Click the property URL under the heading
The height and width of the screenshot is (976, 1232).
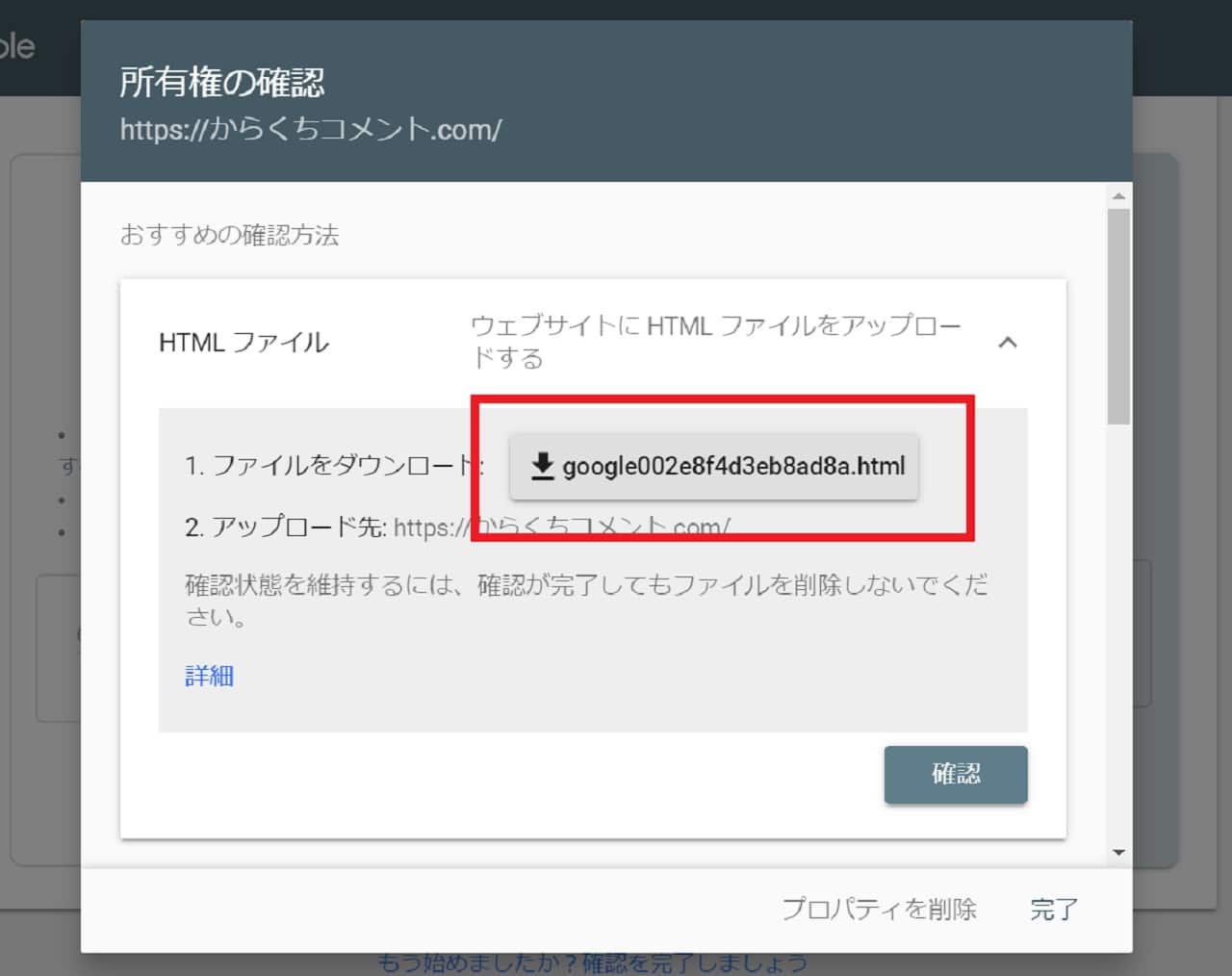click(x=310, y=129)
